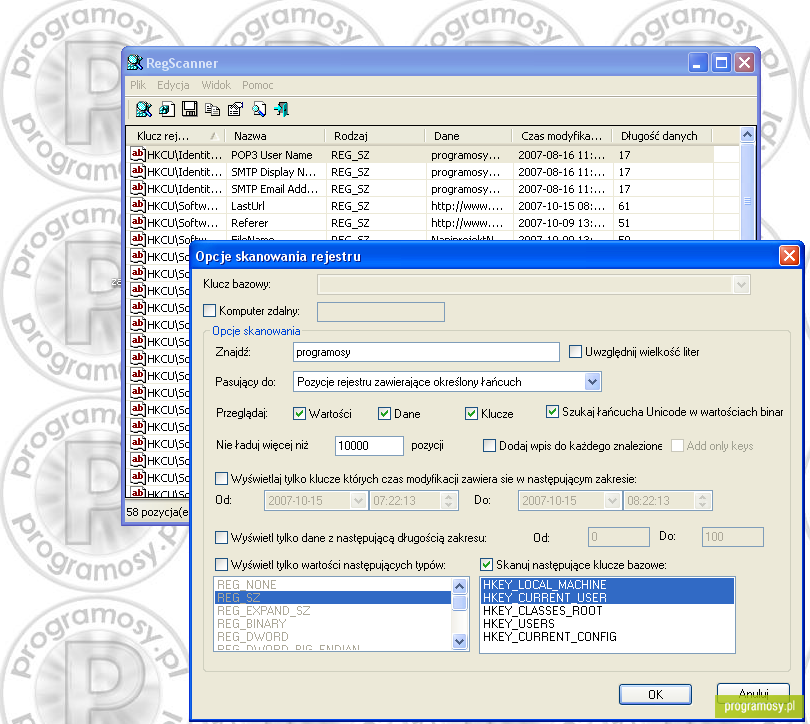The height and width of the screenshot is (724, 810).
Task: Click the Do time 08:22:13 spinner
Action: pos(702,500)
